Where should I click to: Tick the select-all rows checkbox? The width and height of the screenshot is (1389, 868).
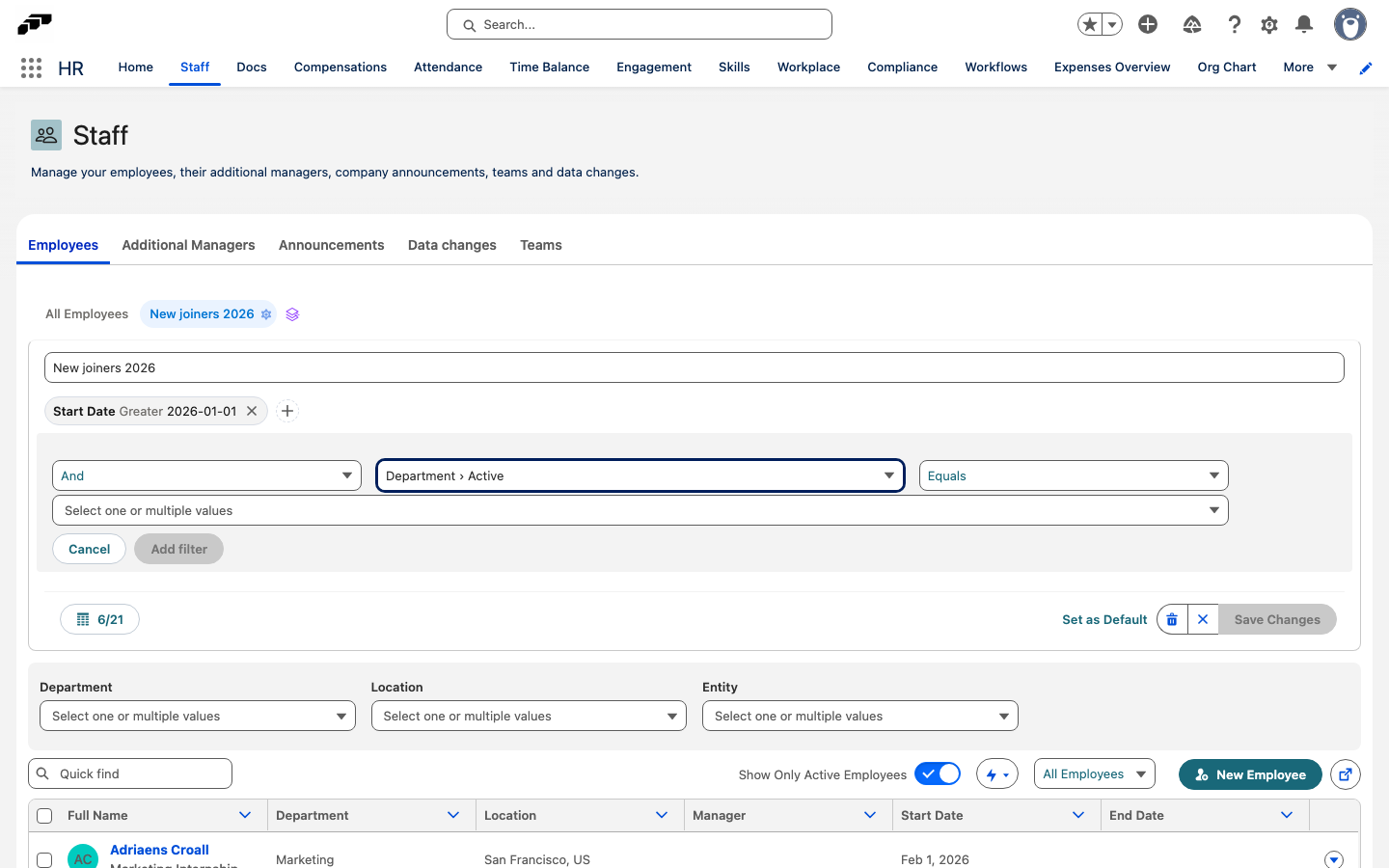44,816
